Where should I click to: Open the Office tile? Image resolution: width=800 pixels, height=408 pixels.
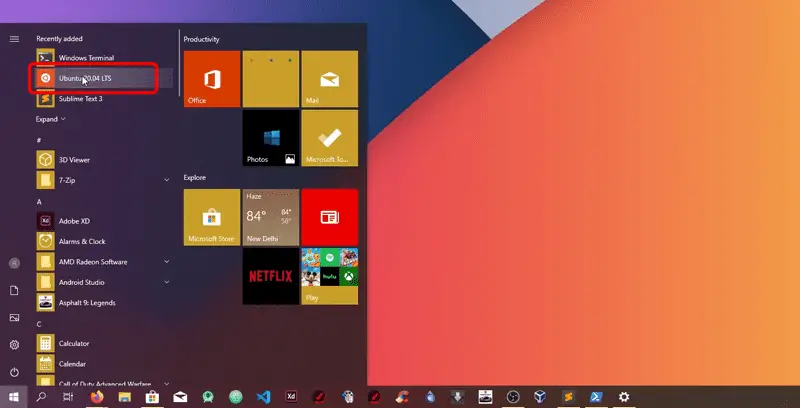[x=212, y=79]
